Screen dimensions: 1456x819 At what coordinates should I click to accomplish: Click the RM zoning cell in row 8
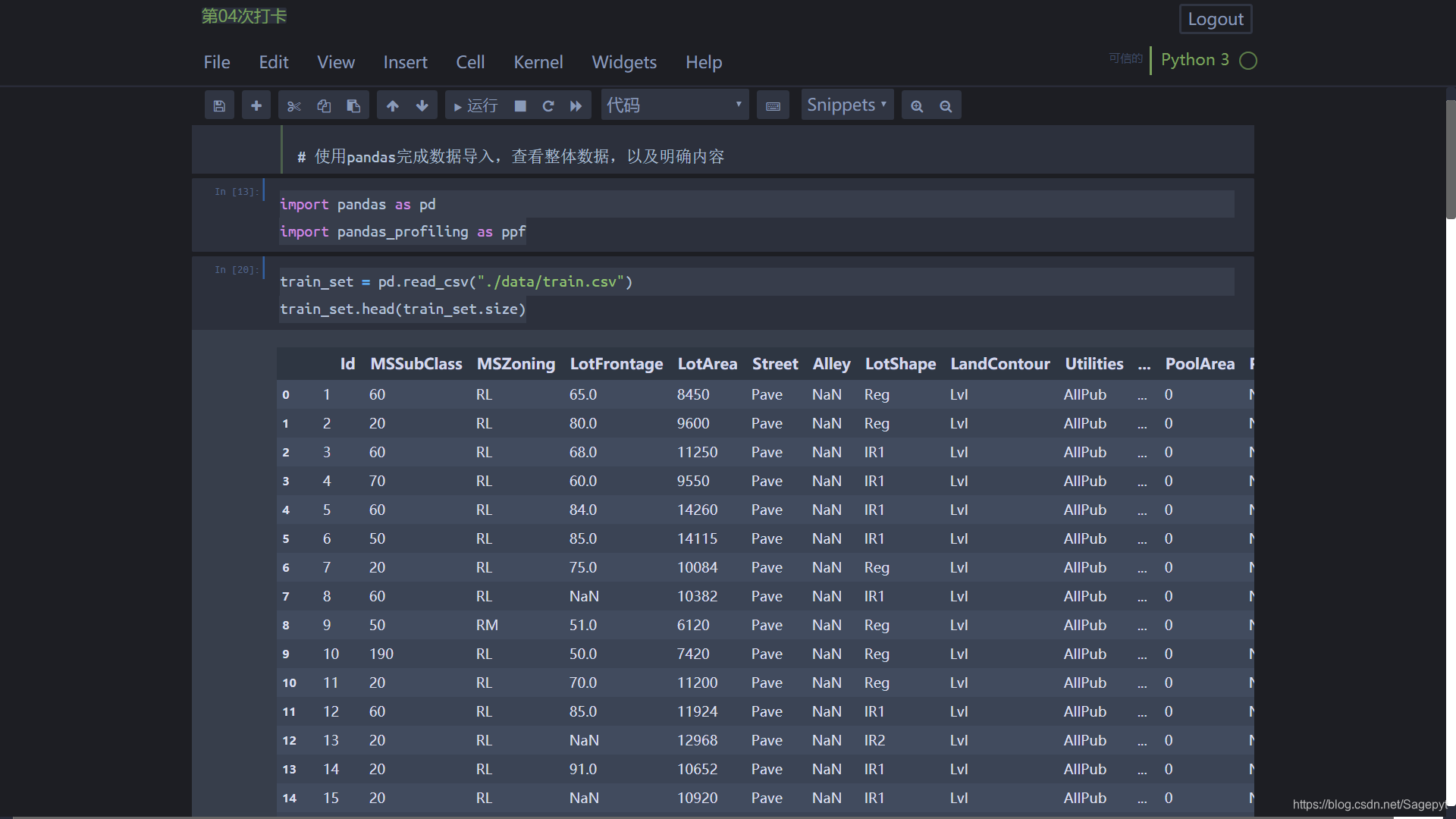pyautogui.click(x=487, y=625)
